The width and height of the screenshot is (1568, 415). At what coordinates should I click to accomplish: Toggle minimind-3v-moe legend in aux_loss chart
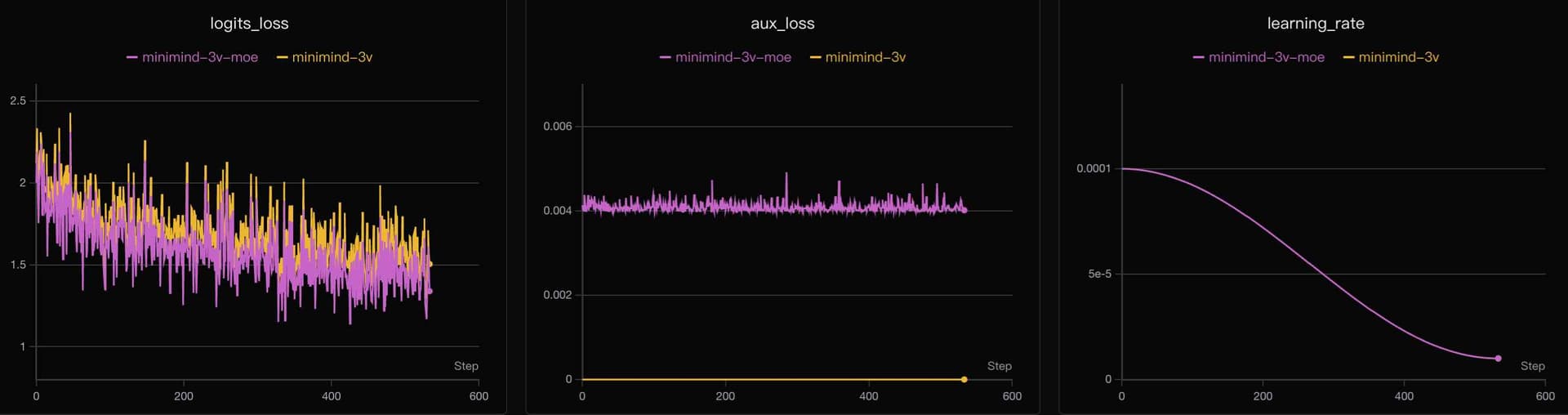pos(726,57)
